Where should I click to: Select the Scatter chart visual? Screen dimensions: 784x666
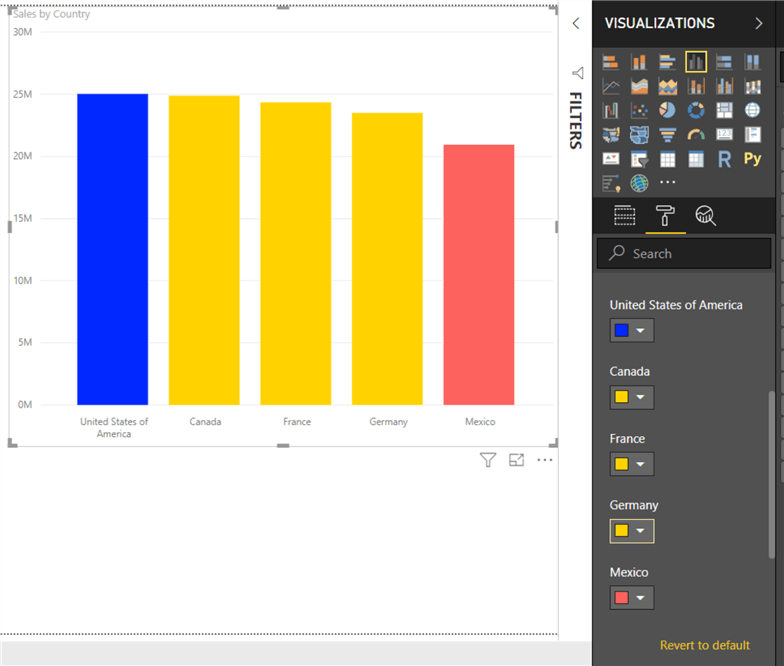point(639,110)
